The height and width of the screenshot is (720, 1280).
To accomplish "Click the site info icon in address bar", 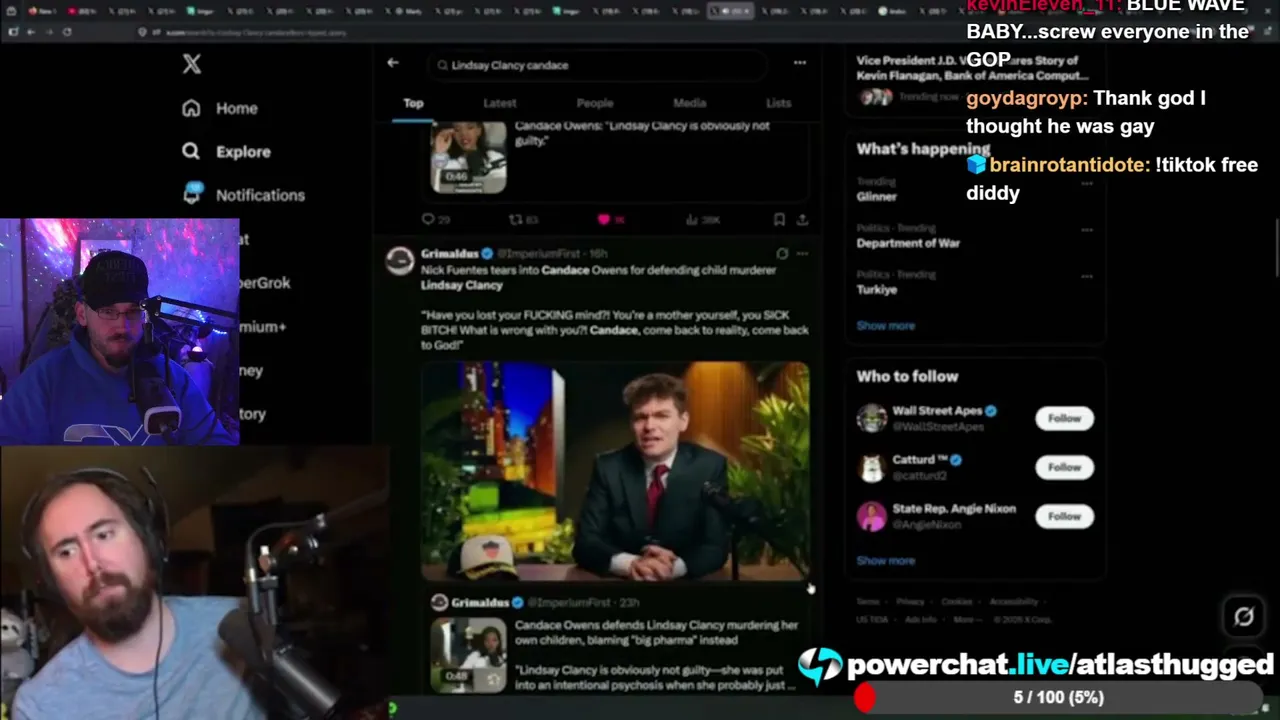I will [x=143, y=32].
